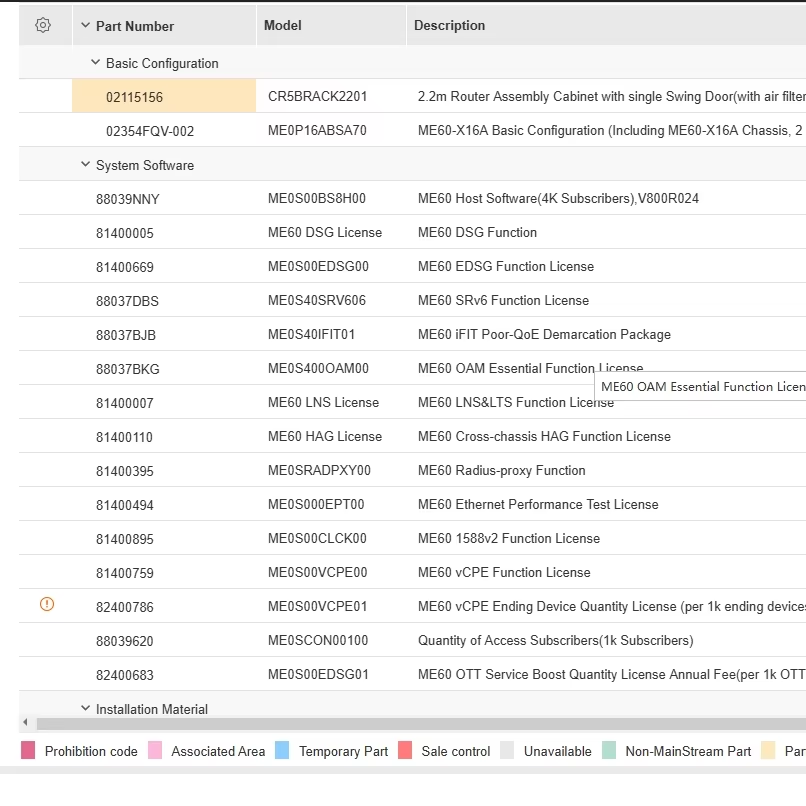The width and height of the screenshot is (806, 806).
Task: Click the Unavailable gray swatch
Action: pos(507,751)
